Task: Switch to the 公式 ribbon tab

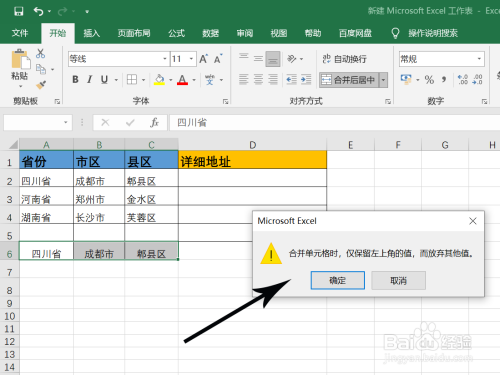Action: (x=176, y=33)
